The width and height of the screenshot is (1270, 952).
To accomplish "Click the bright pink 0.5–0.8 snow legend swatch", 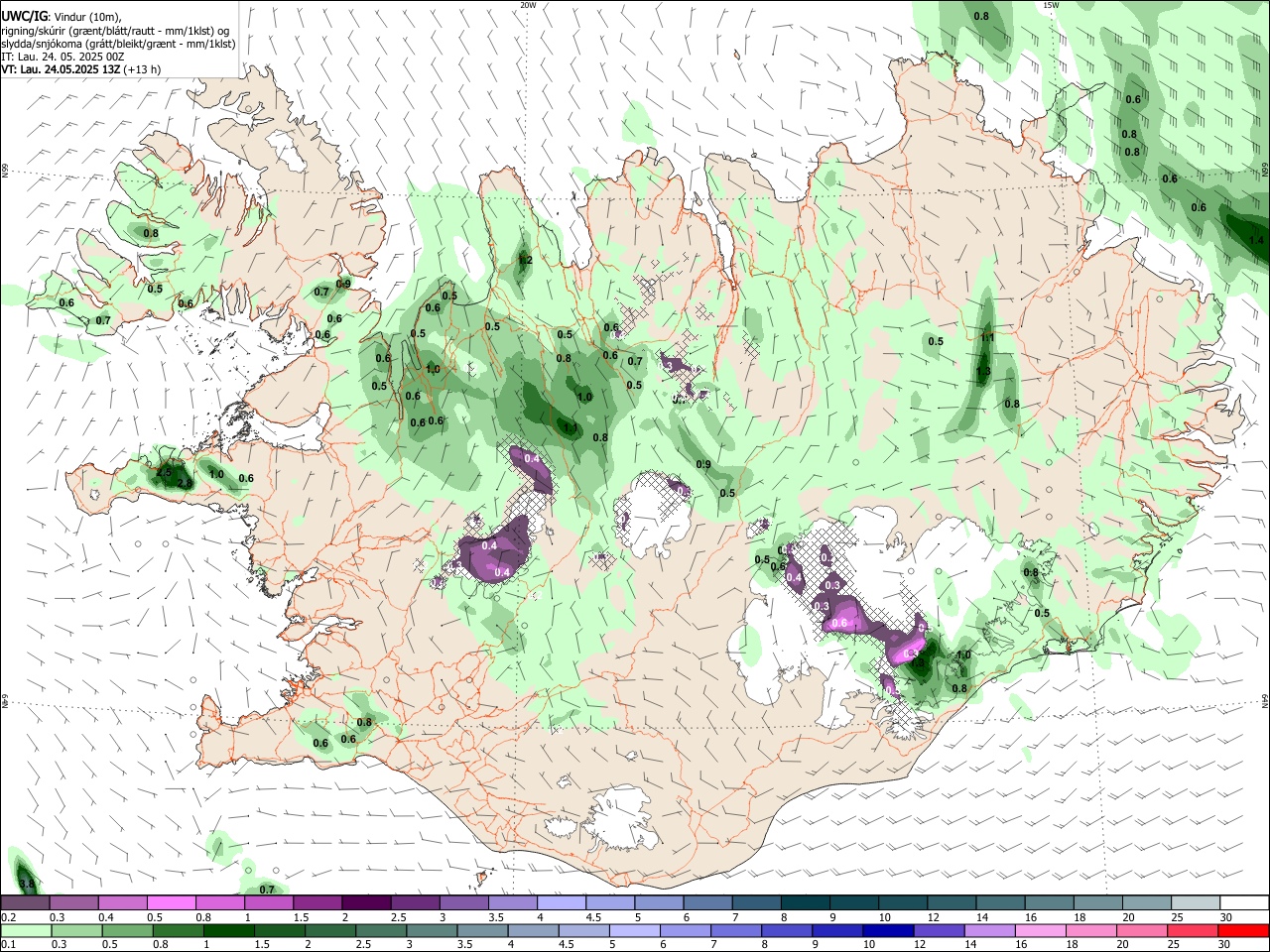I will point(171,902).
